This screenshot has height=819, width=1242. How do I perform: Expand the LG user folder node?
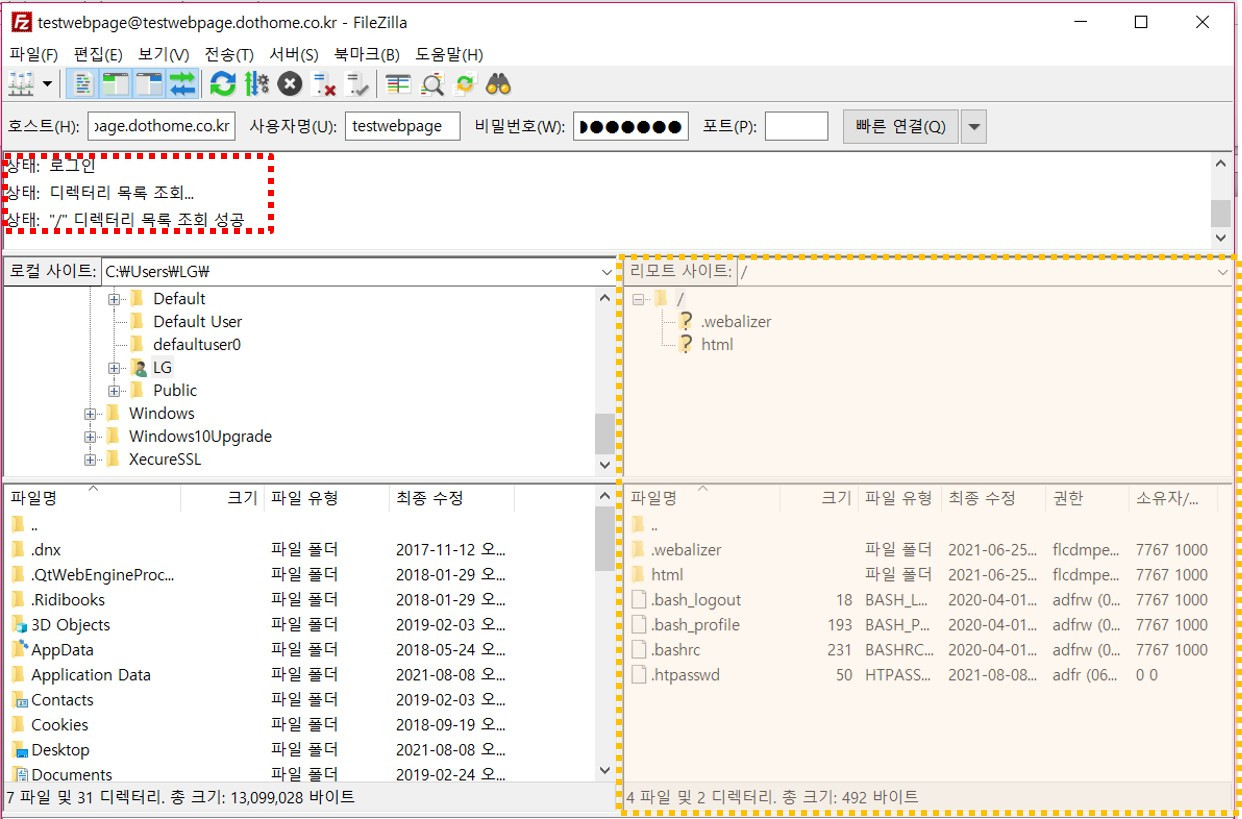114,368
